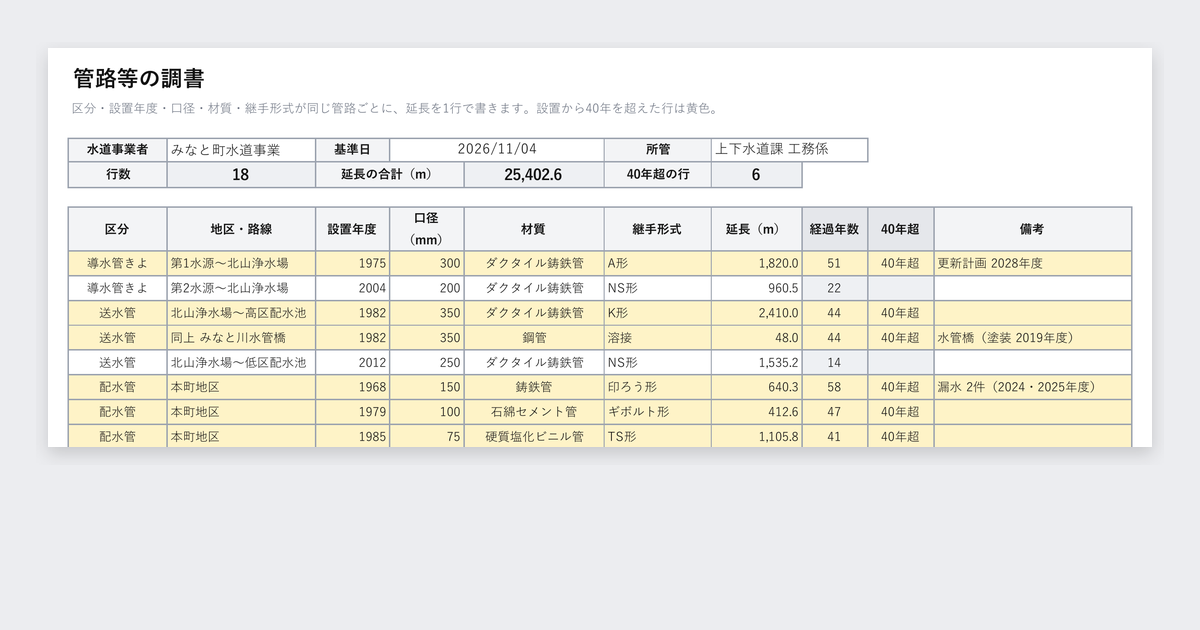Select the 材質 column header
The height and width of the screenshot is (630, 1200).
tap(534, 229)
